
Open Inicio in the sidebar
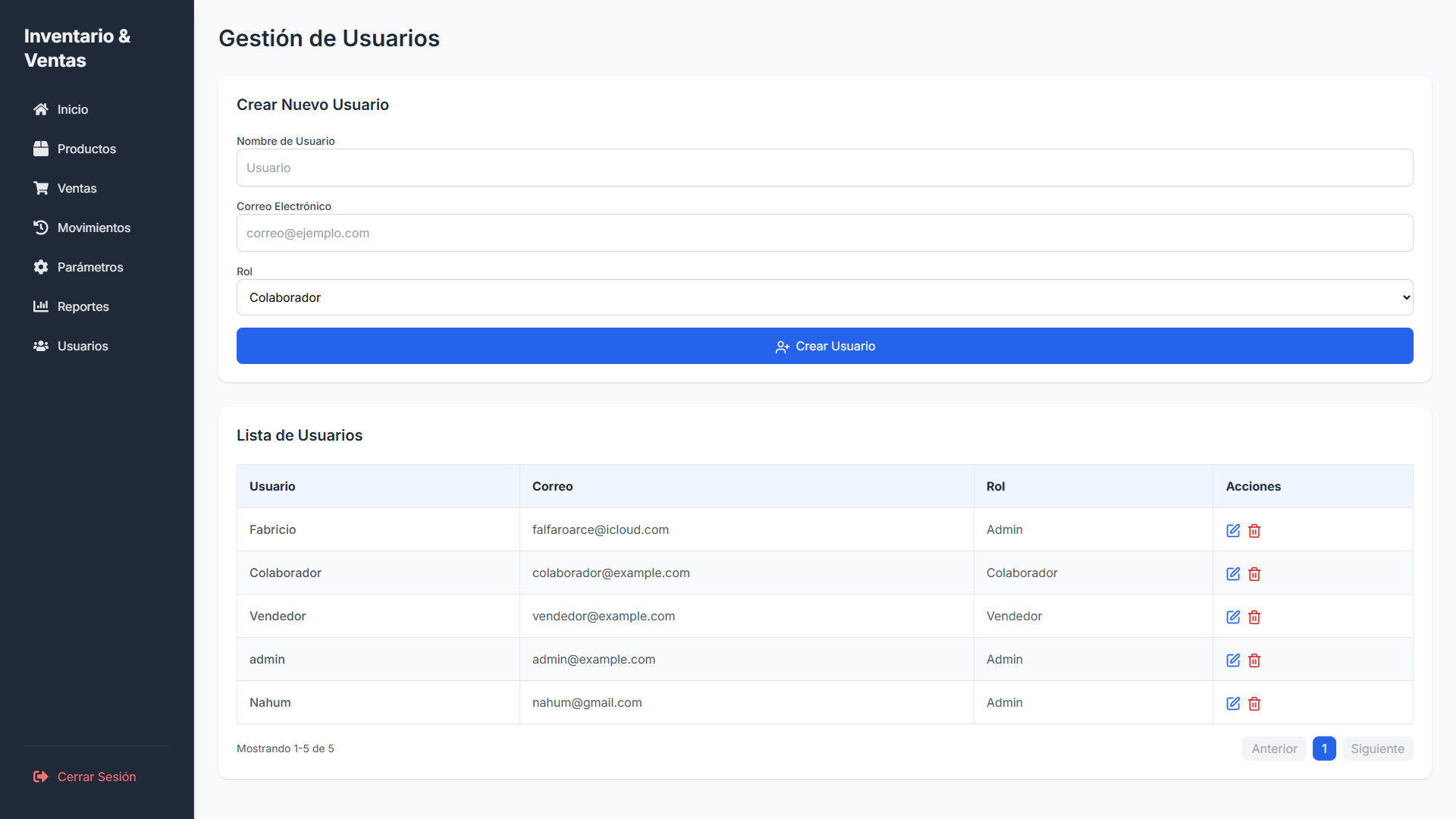tap(96, 109)
